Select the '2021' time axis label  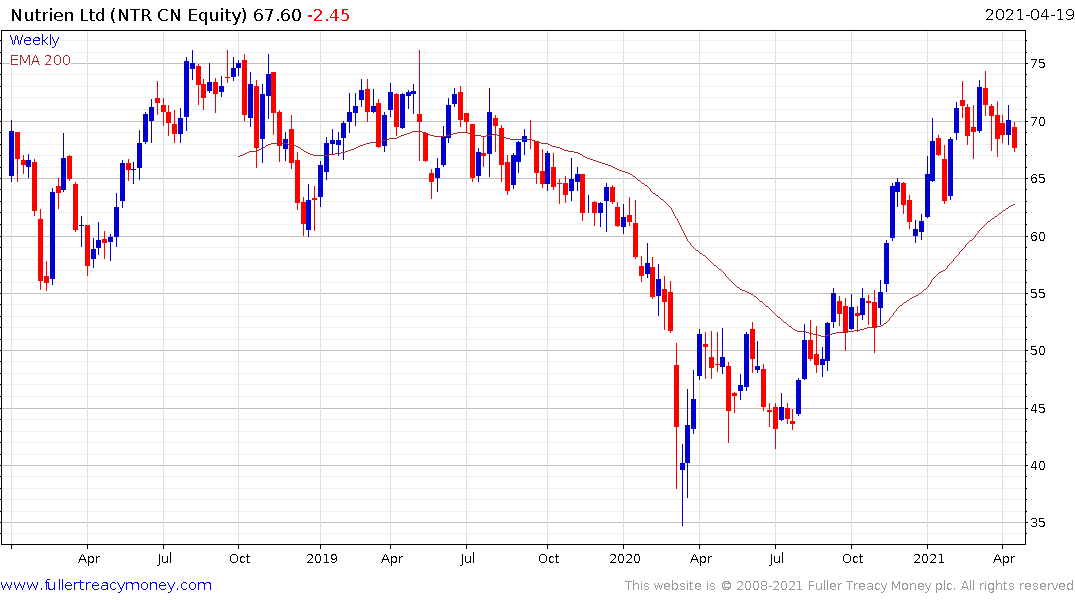coord(928,558)
